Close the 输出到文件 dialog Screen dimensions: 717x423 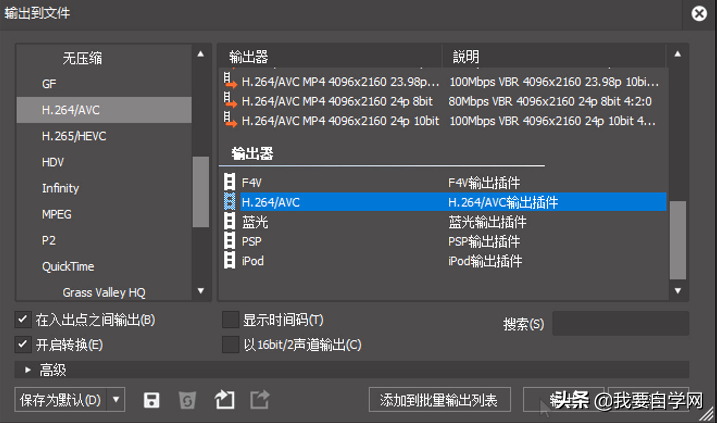[x=699, y=14]
